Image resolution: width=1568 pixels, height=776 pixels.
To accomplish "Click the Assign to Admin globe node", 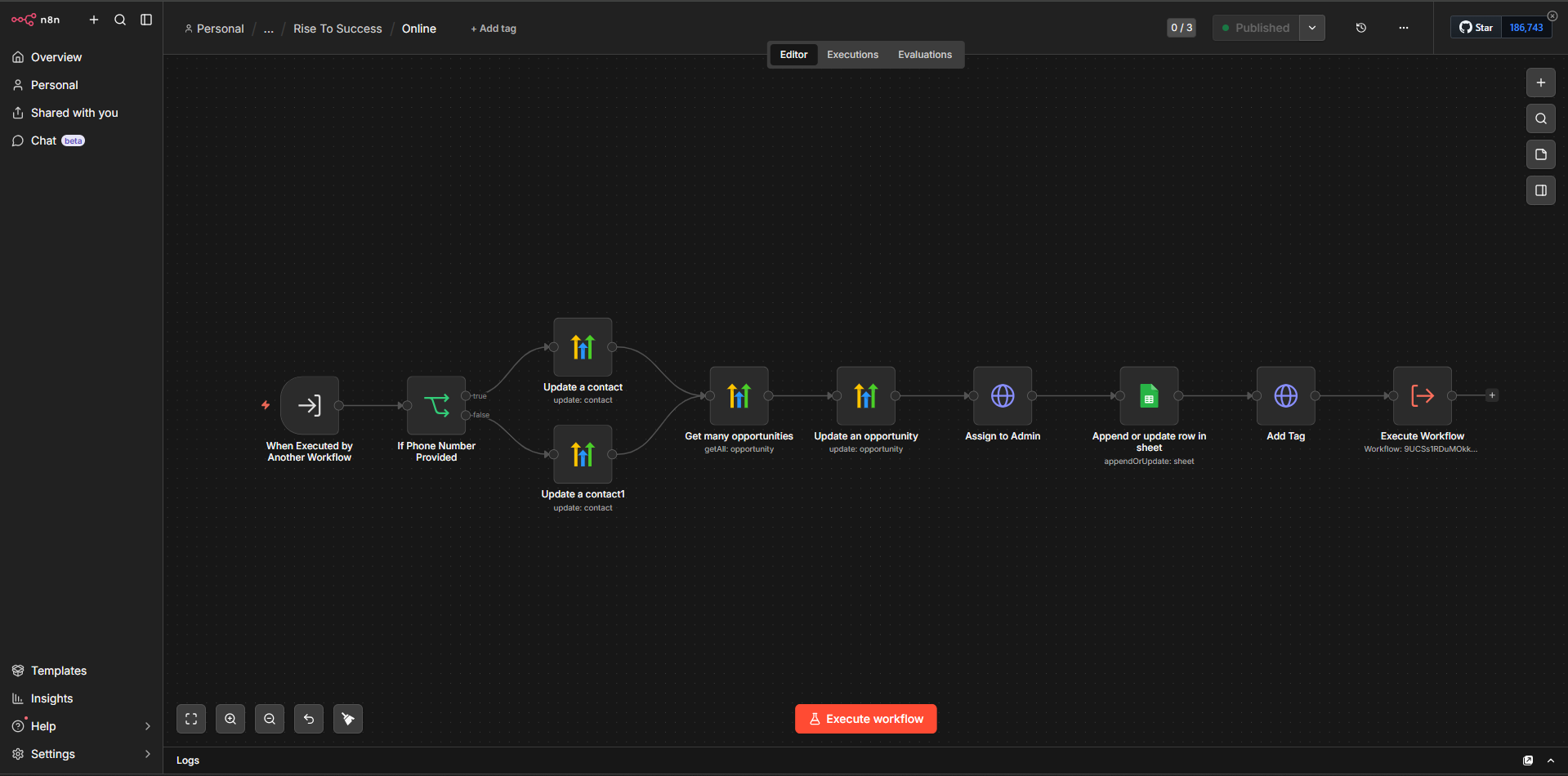I will coord(1003,395).
